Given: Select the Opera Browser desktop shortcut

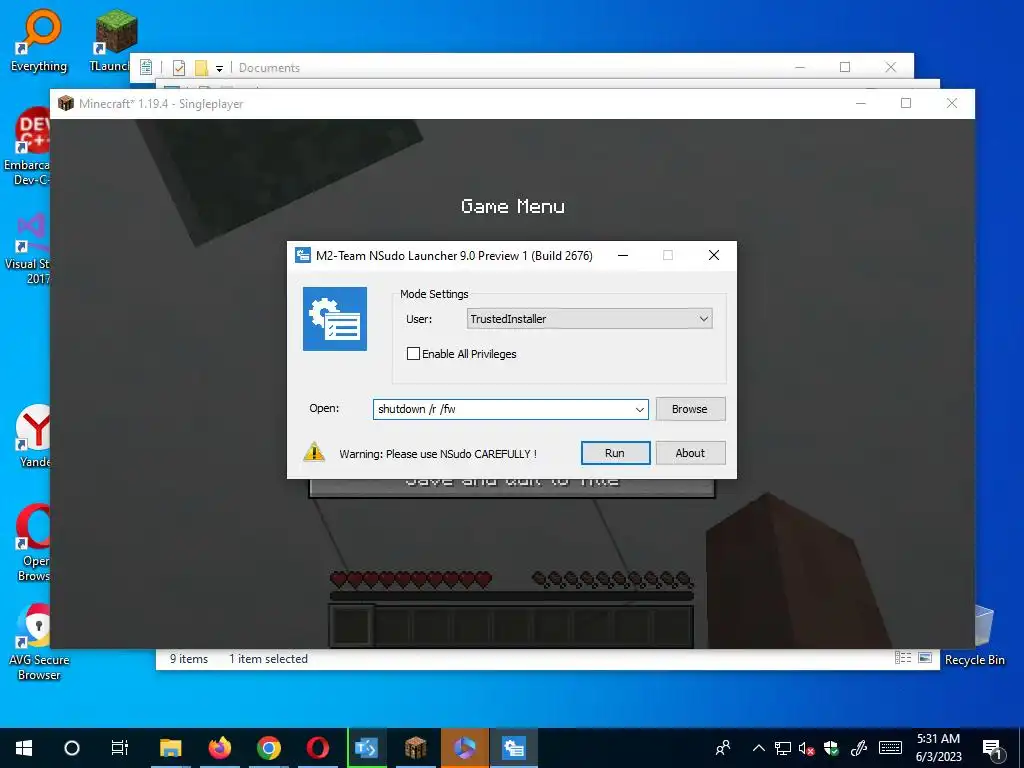Looking at the screenshot, I should point(33,542).
